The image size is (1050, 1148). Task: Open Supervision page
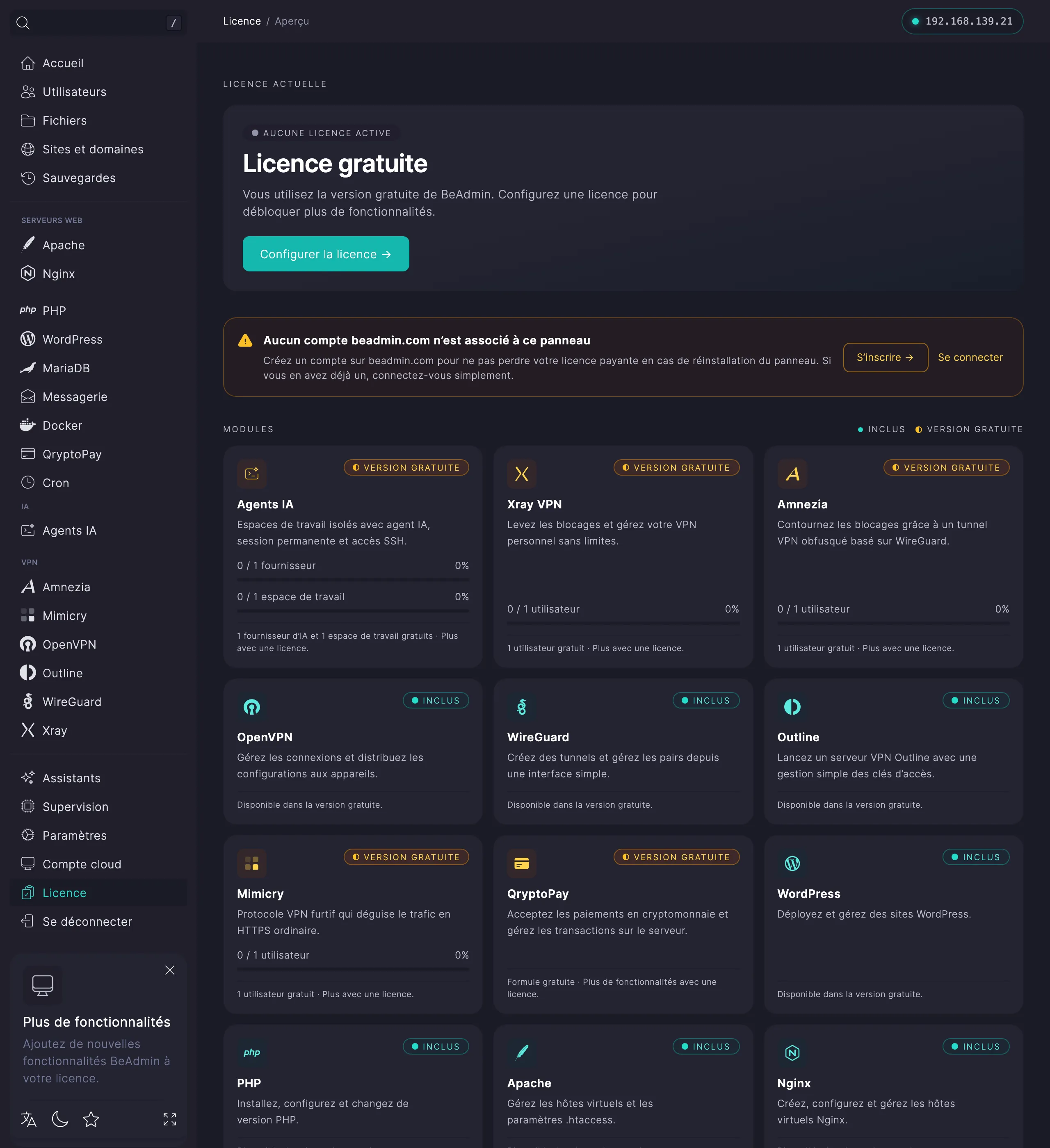coord(98,806)
